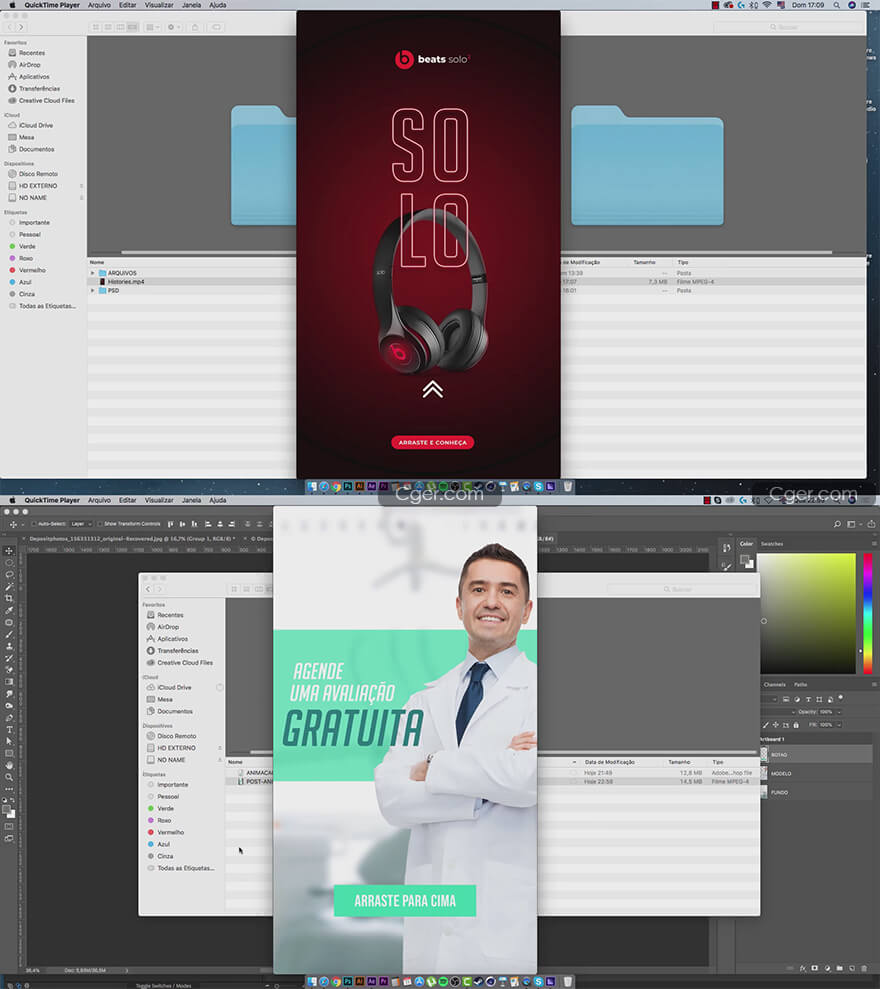Select the FUNDO layer
Screen dimensions: 880x989
point(816,792)
